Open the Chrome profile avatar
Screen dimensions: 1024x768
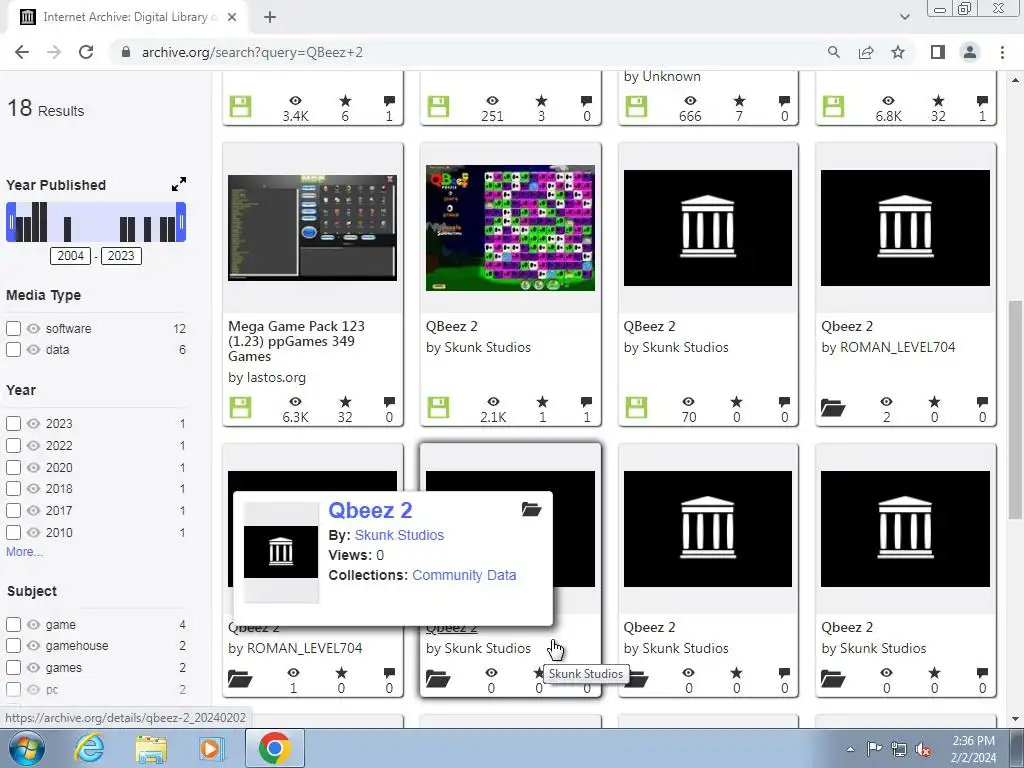pyautogui.click(x=970, y=52)
